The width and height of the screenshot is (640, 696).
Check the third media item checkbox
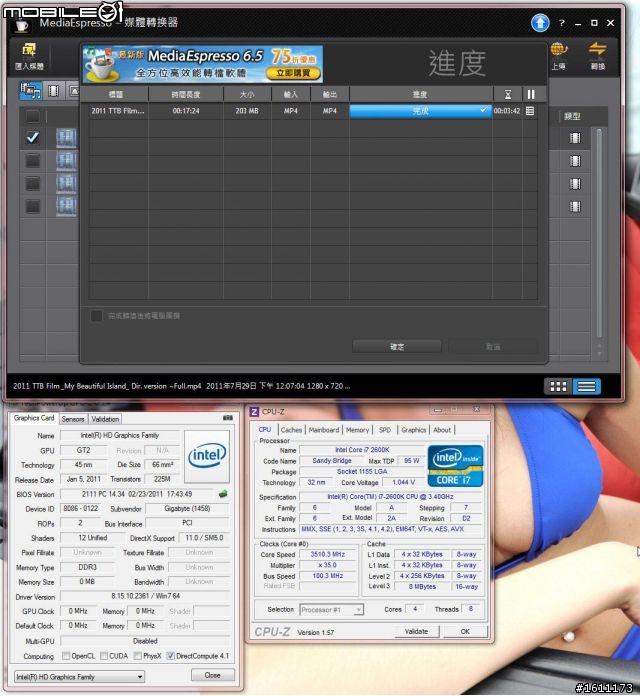click(x=32, y=184)
